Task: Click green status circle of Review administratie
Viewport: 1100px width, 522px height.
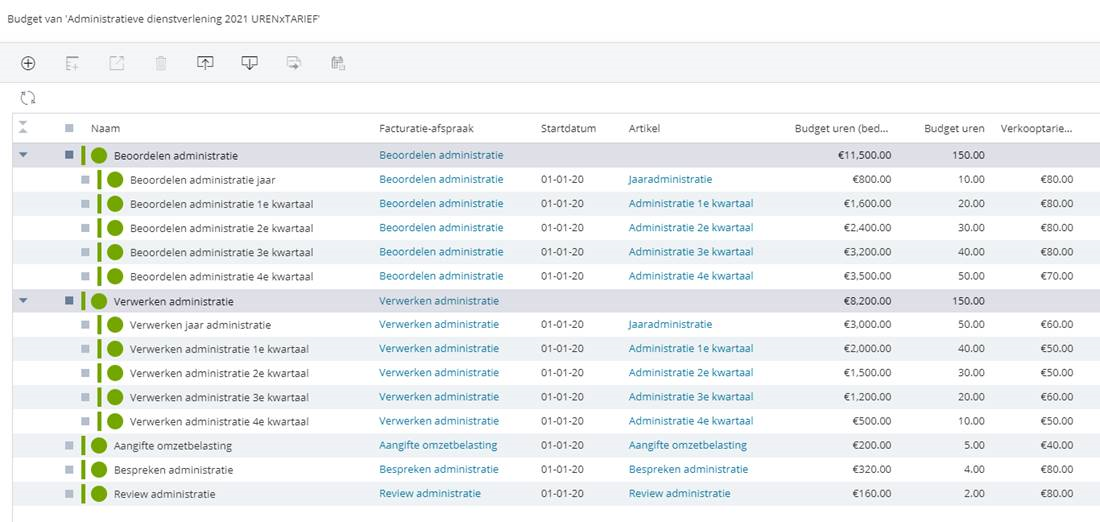Action: click(x=99, y=494)
